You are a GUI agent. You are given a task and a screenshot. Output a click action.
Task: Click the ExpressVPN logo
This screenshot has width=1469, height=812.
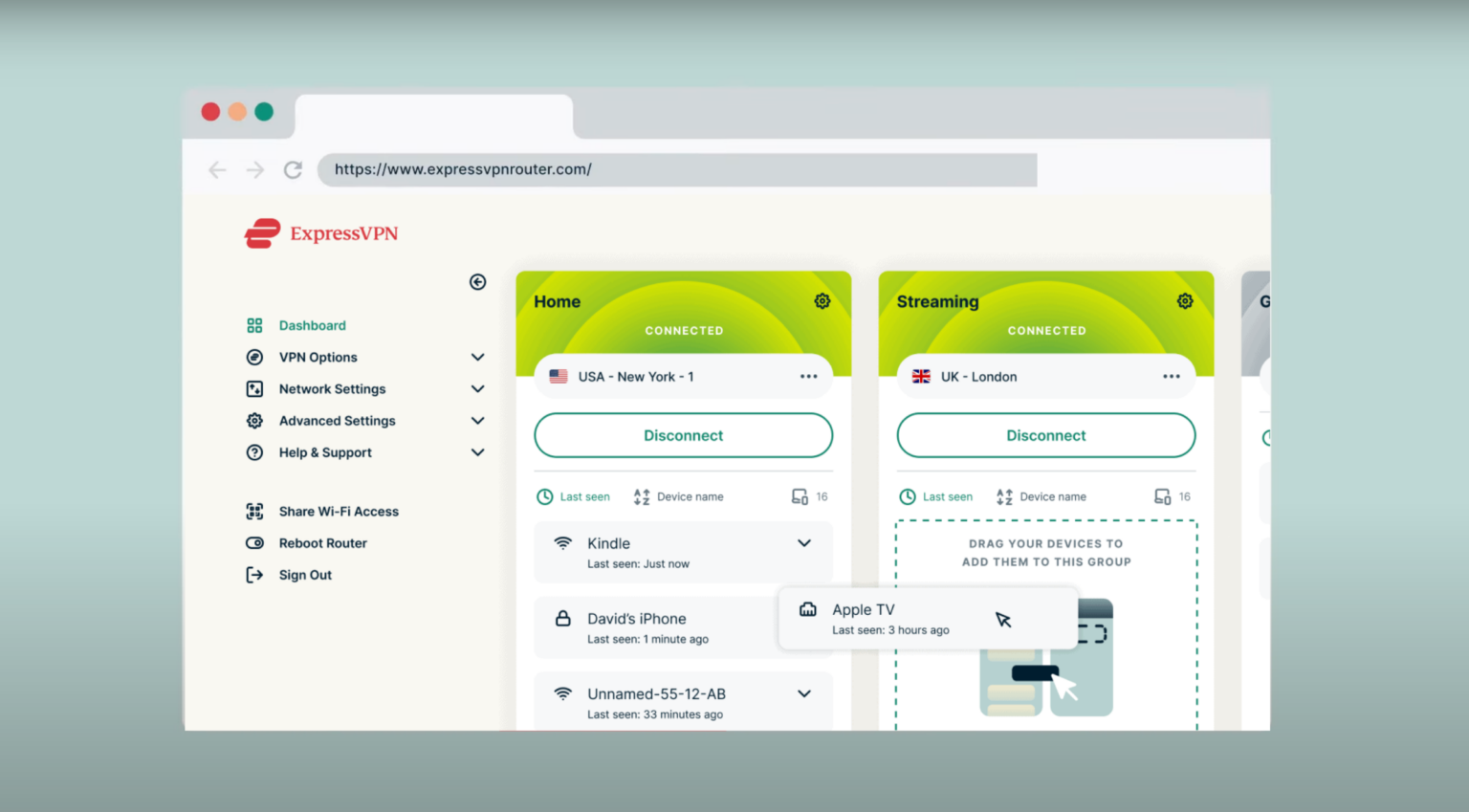point(321,233)
